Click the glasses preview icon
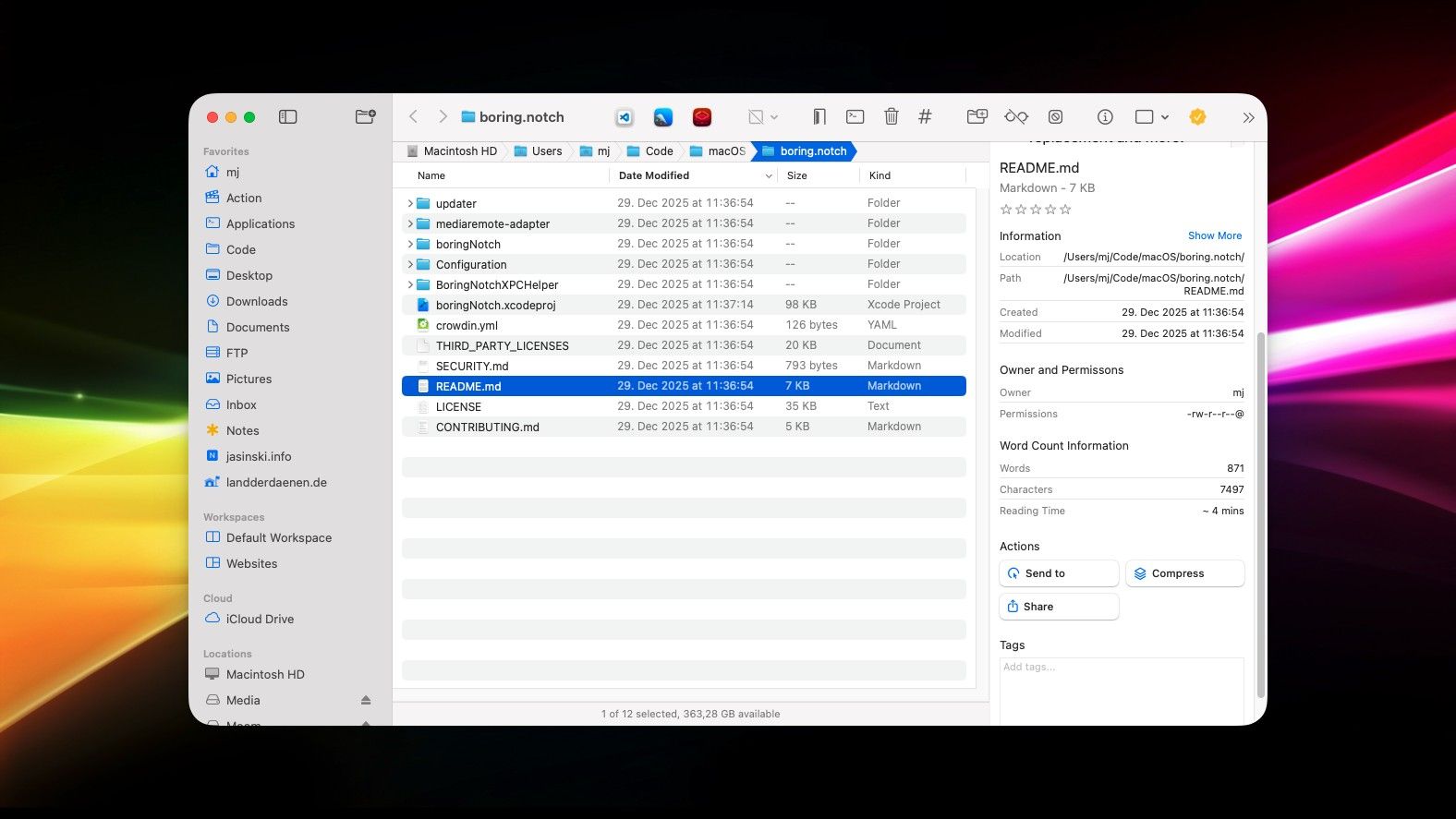1456x819 pixels. pyautogui.click(x=1016, y=116)
